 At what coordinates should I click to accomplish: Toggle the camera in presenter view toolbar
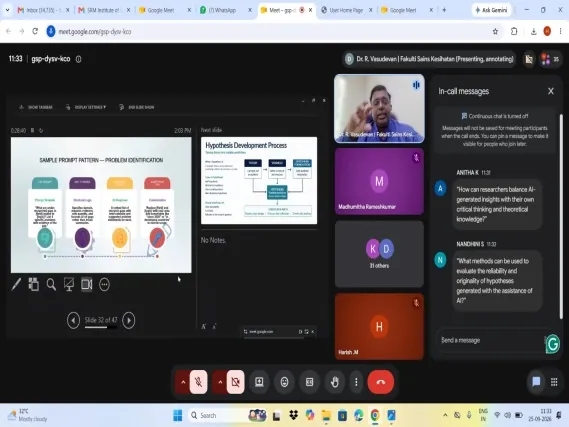click(x=87, y=284)
